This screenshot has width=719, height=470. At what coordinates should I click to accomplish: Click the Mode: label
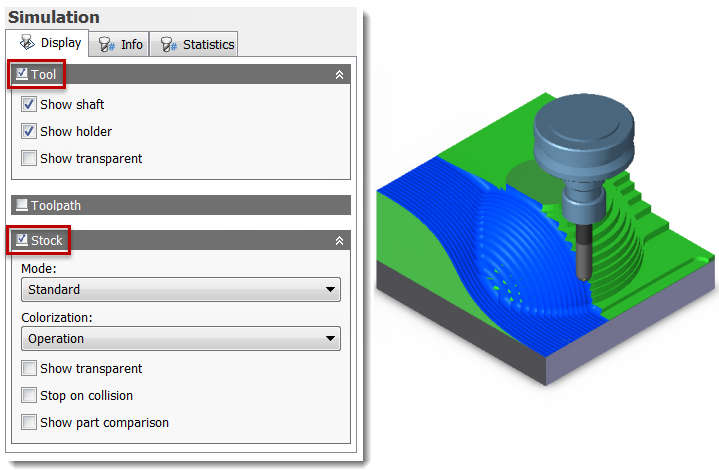click(x=39, y=268)
